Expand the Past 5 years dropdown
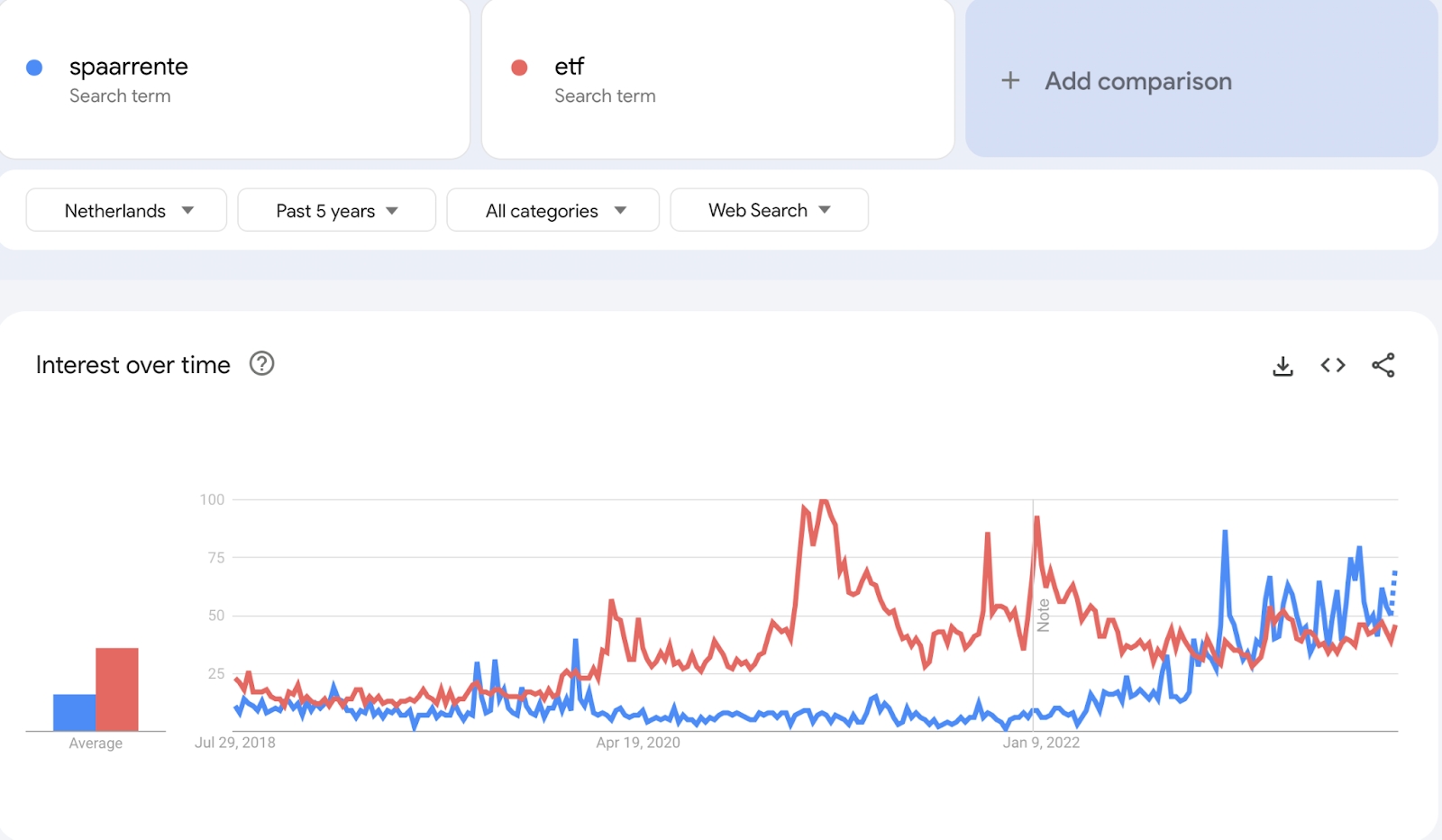Image resolution: width=1442 pixels, height=840 pixels. pos(336,210)
